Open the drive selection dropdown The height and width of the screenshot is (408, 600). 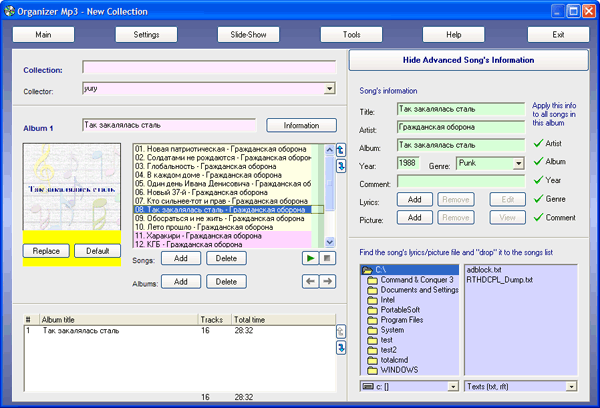[x=453, y=387]
